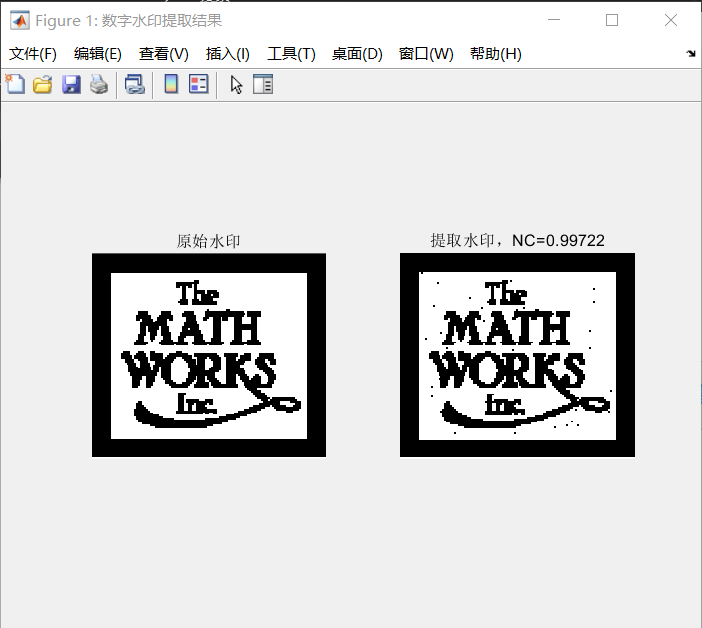This screenshot has width=702, height=628.
Task: Open the 编辑(E) menu
Action: 98,54
